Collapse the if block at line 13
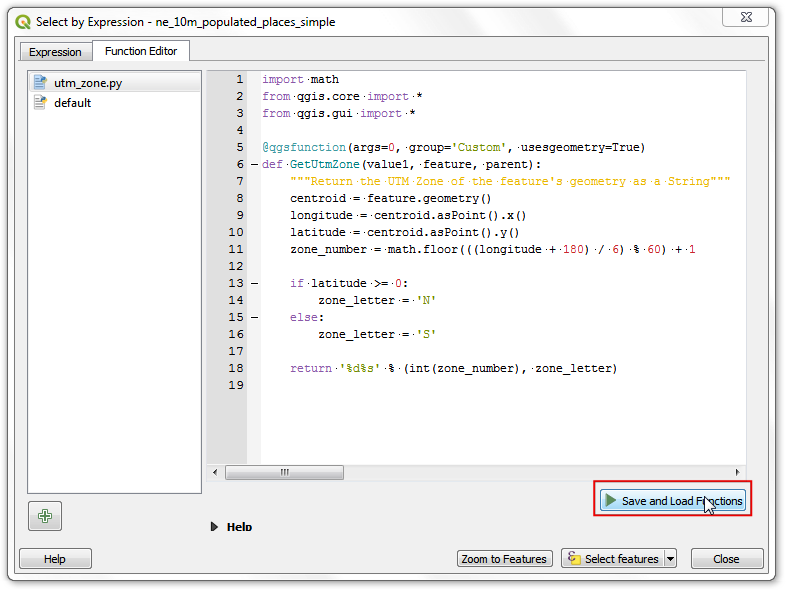The image size is (786, 590). coord(254,284)
